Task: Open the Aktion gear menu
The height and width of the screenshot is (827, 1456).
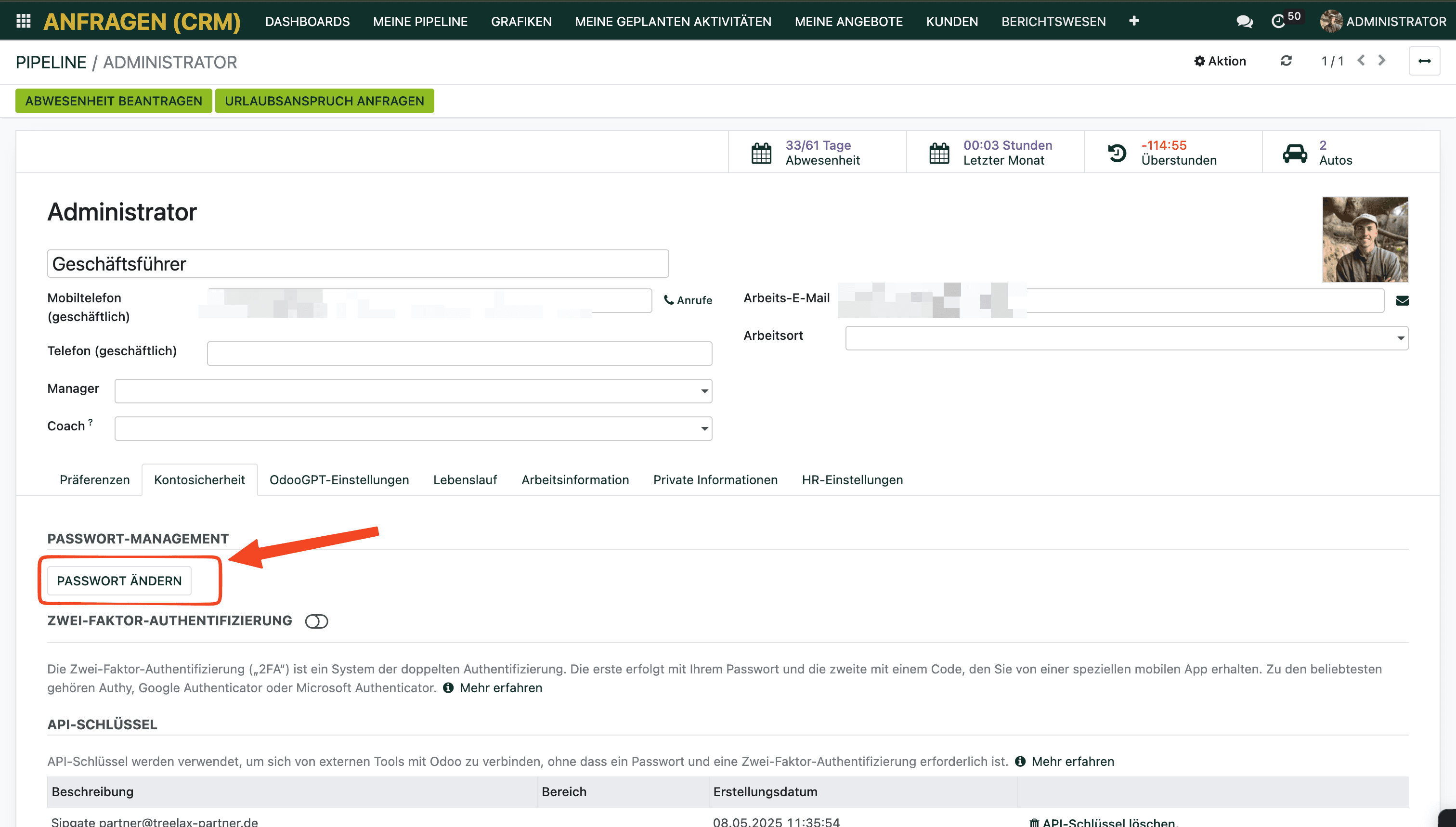Action: [1220, 61]
